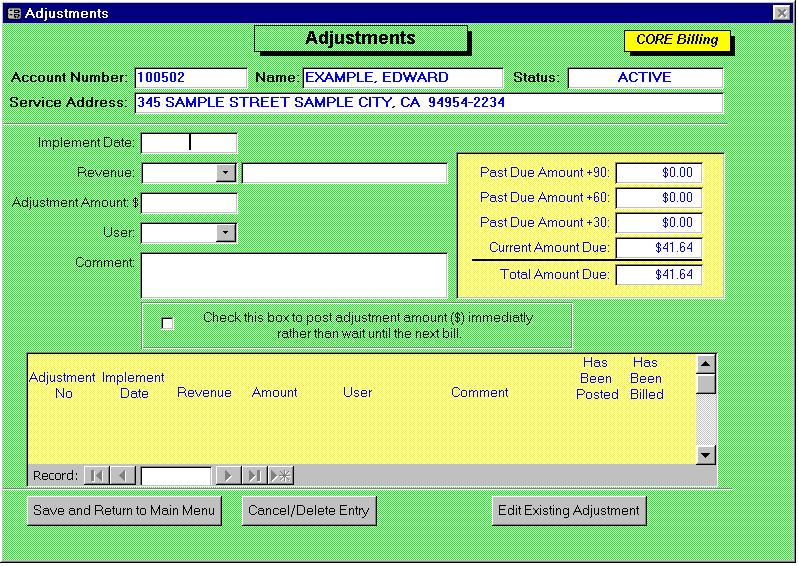The height and width of the screenshot is (566, 798).
Task: Click the Adjustments window form icon
Action: pyautogui.click(x=14, y=13)
